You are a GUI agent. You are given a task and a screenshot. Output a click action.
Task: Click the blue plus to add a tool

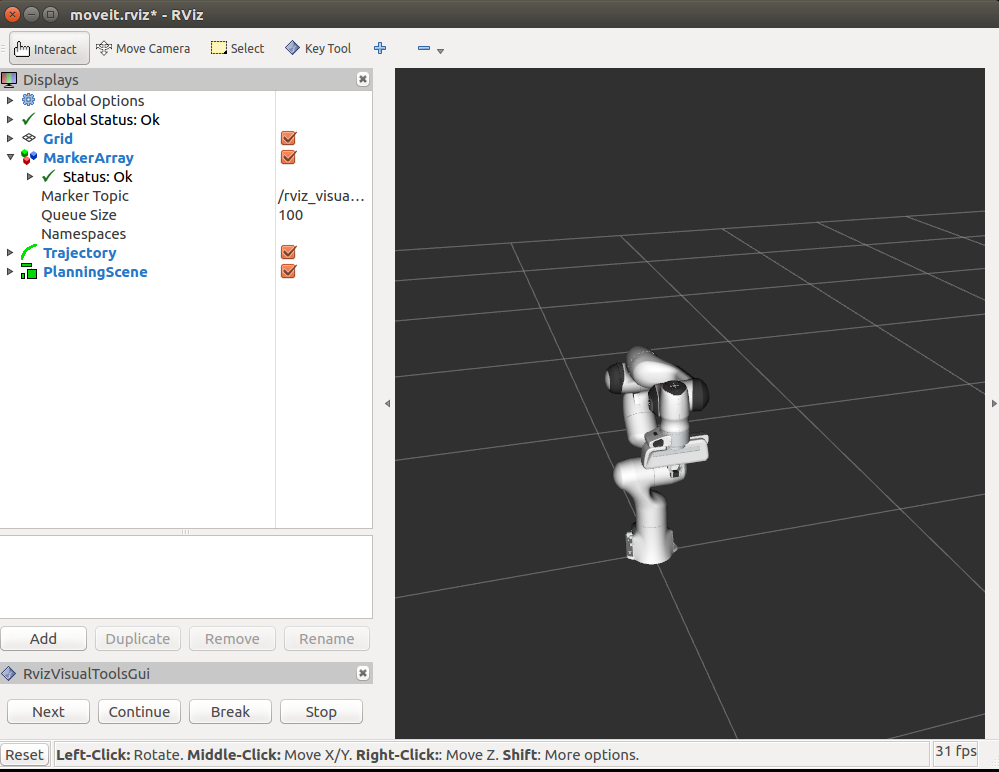click(x=379, y=47)
